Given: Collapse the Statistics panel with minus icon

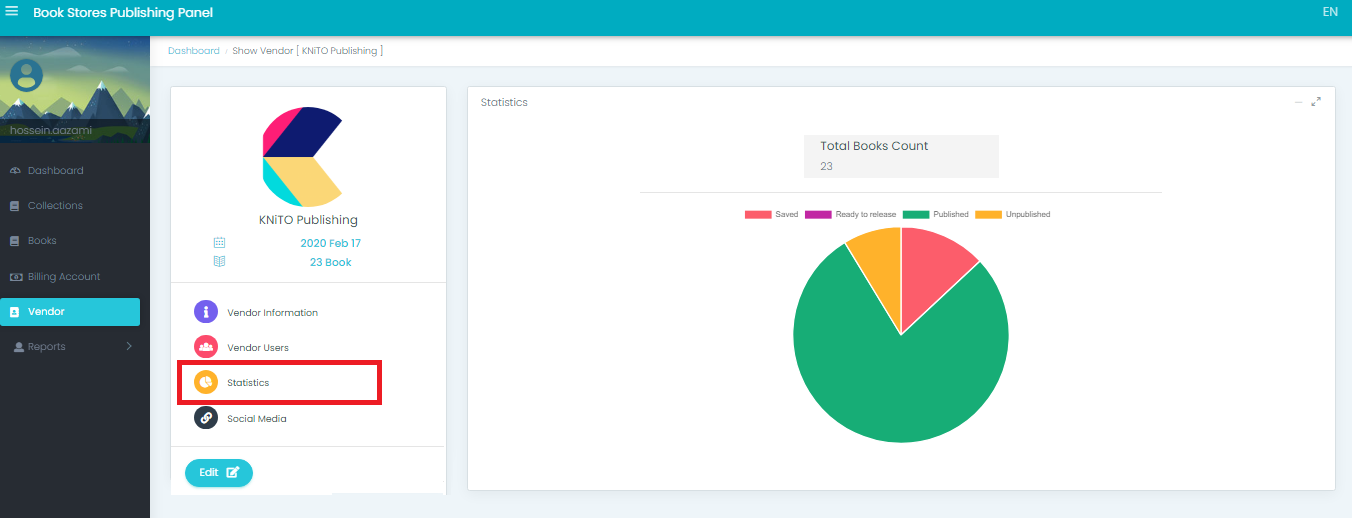Looking at the screenshot, I should pos(1298,102).
